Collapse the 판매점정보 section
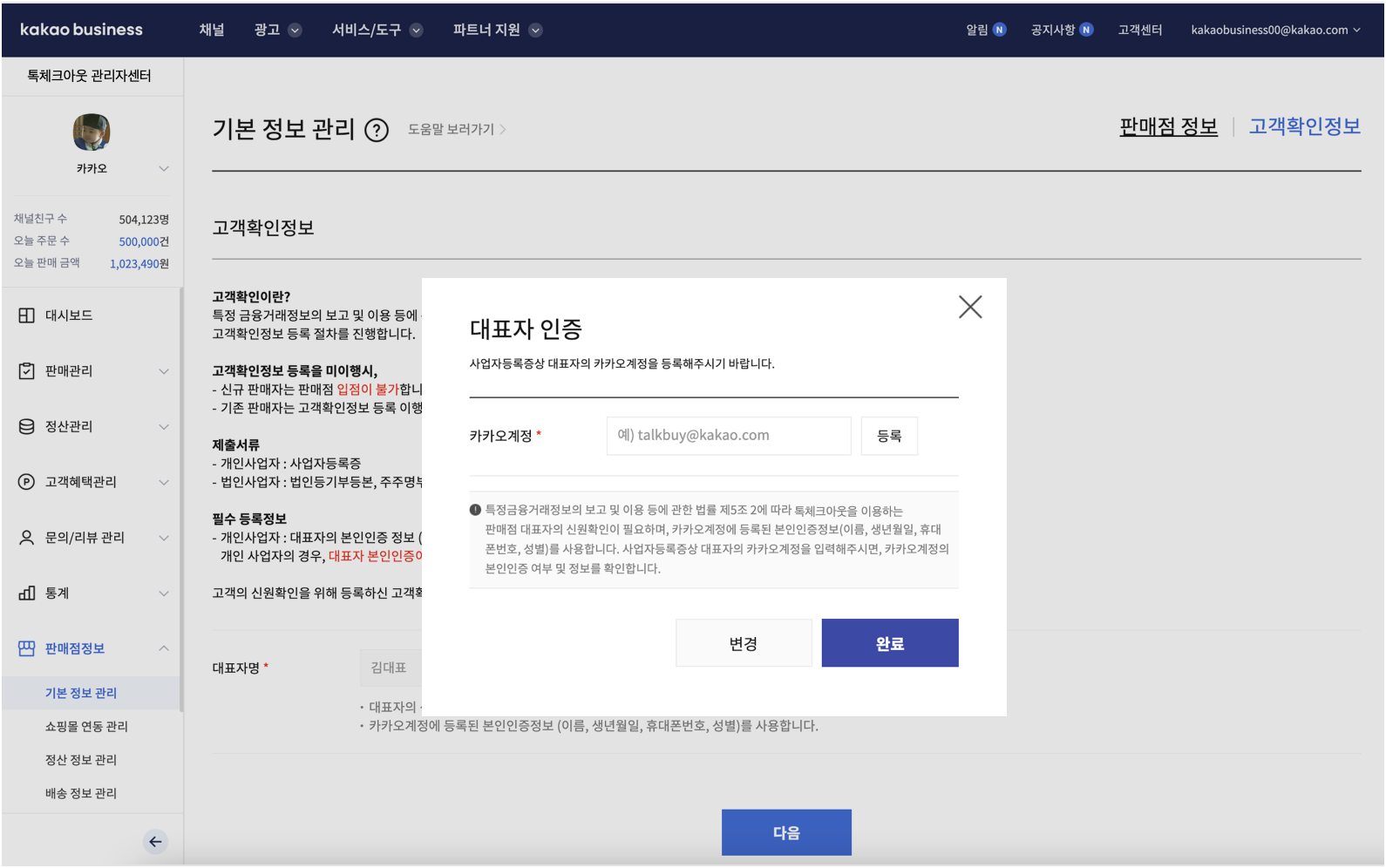 point(163,648)
